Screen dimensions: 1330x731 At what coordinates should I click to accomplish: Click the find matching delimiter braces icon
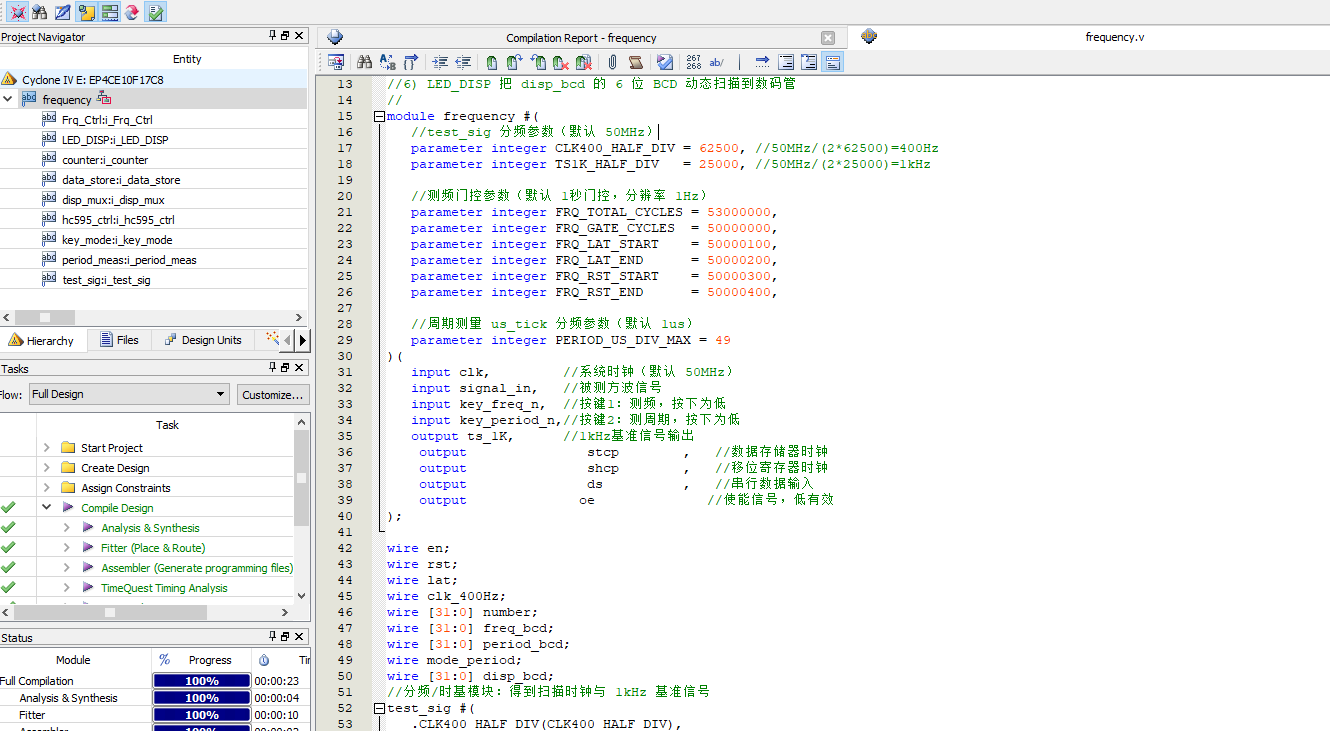coord(411,62)
